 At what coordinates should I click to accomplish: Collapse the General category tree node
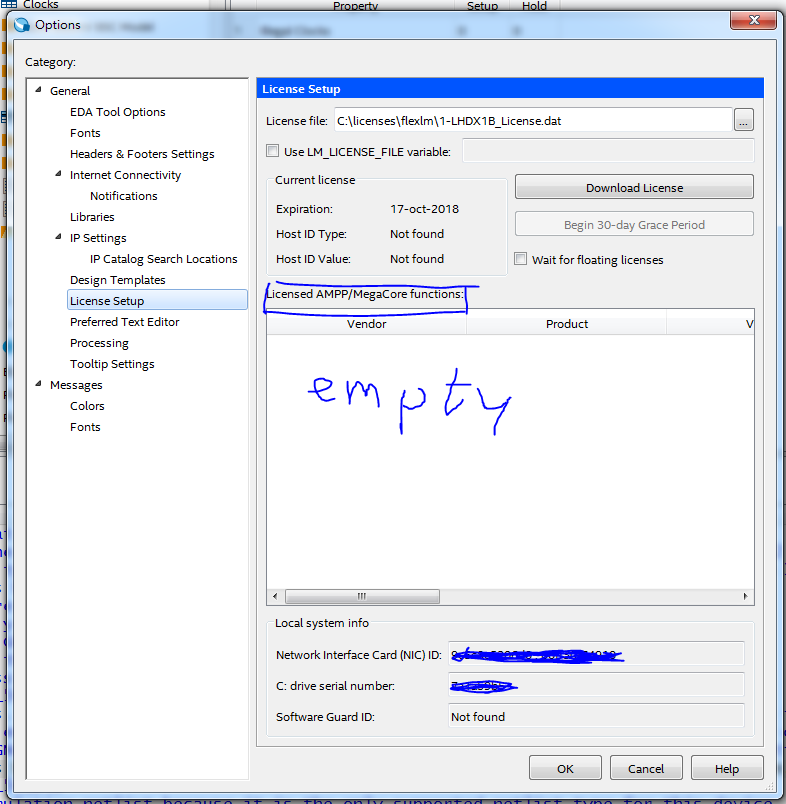tap(38, 90)
